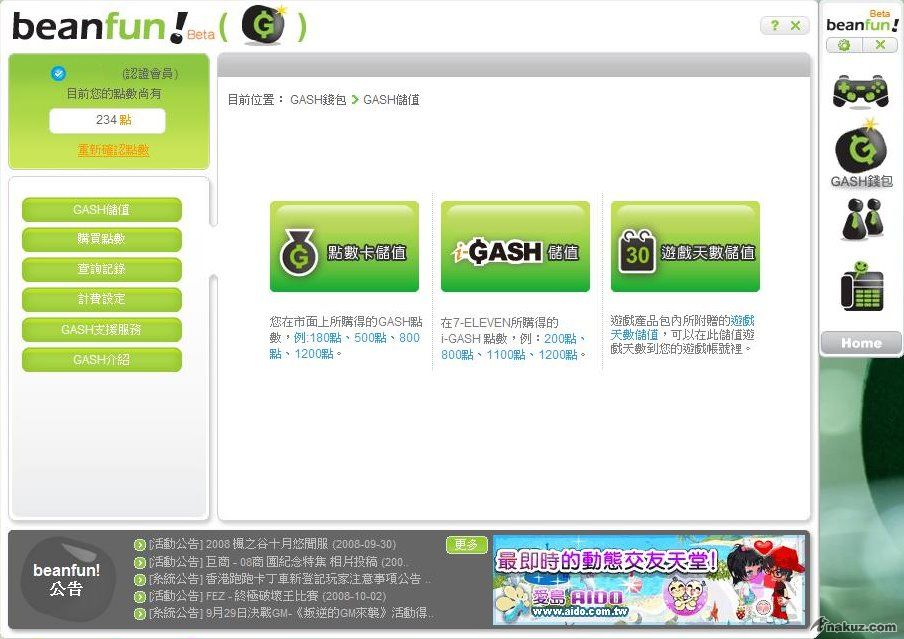The width and height of the screenshot is (904, 639).
Task: Click GASH錢包 in the breadcrumb
Action: coord(318,100)
